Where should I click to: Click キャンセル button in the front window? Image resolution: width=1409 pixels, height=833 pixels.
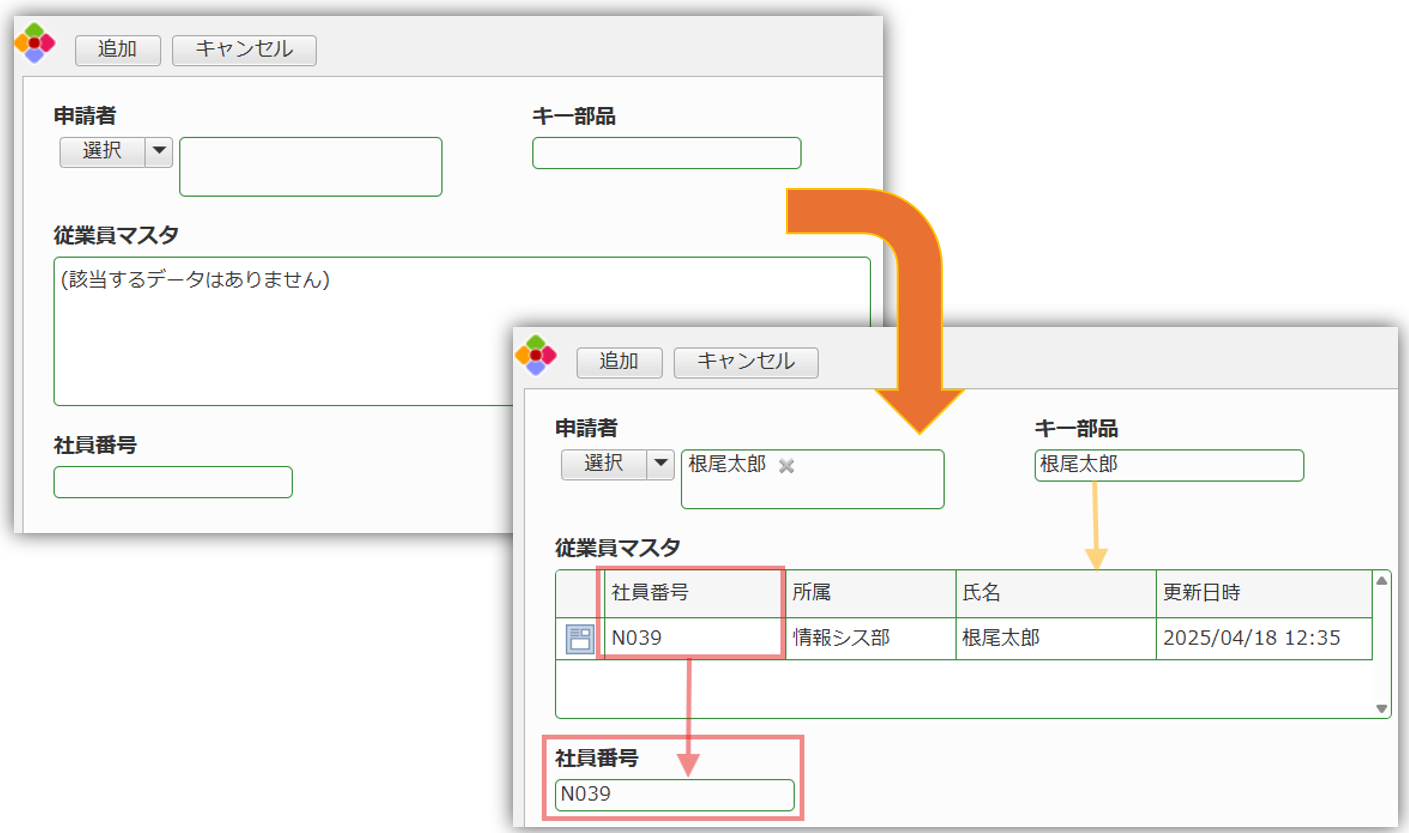click(x=746, y=362)
